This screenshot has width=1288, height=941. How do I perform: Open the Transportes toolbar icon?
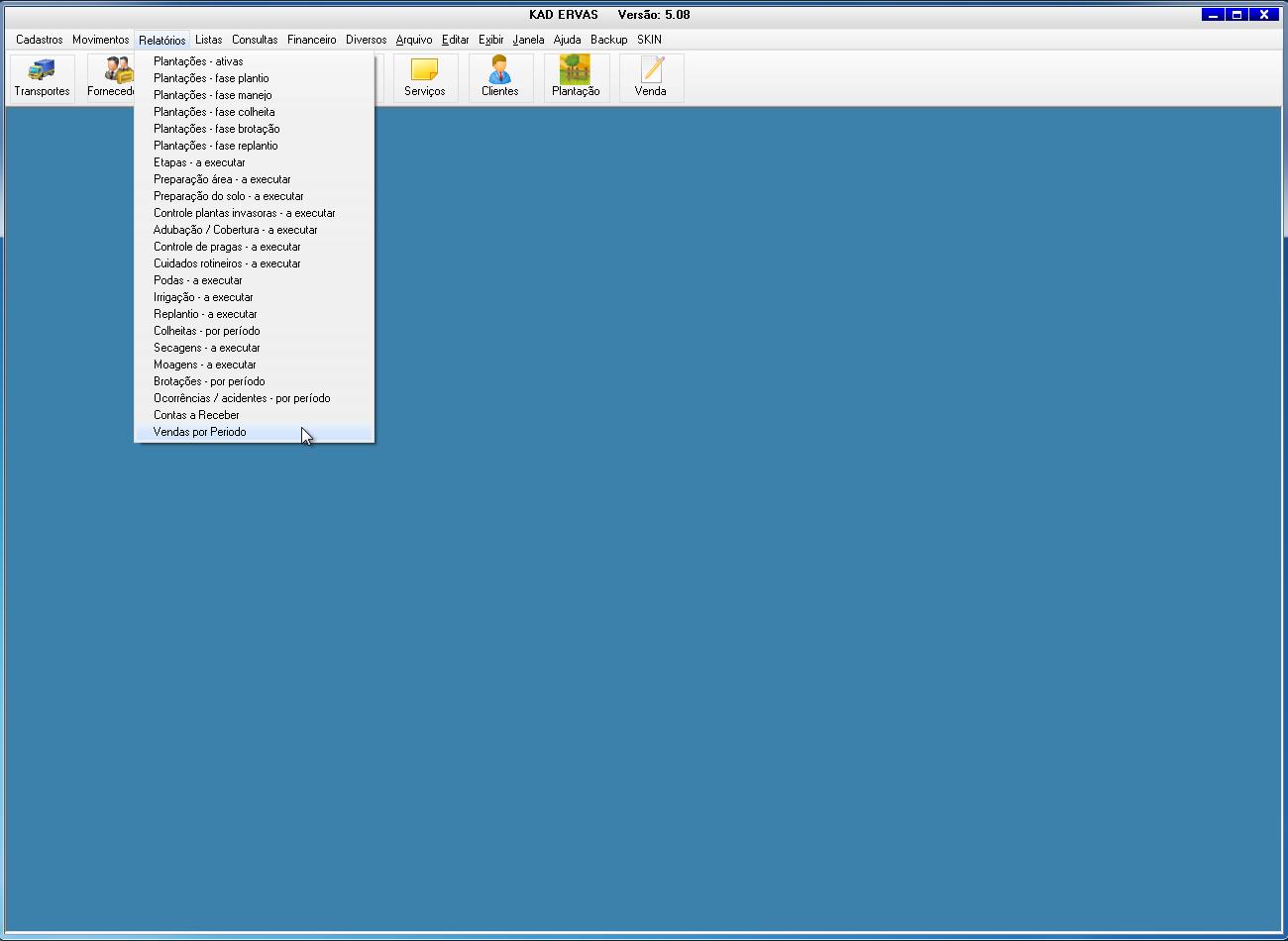pos(42,77)
